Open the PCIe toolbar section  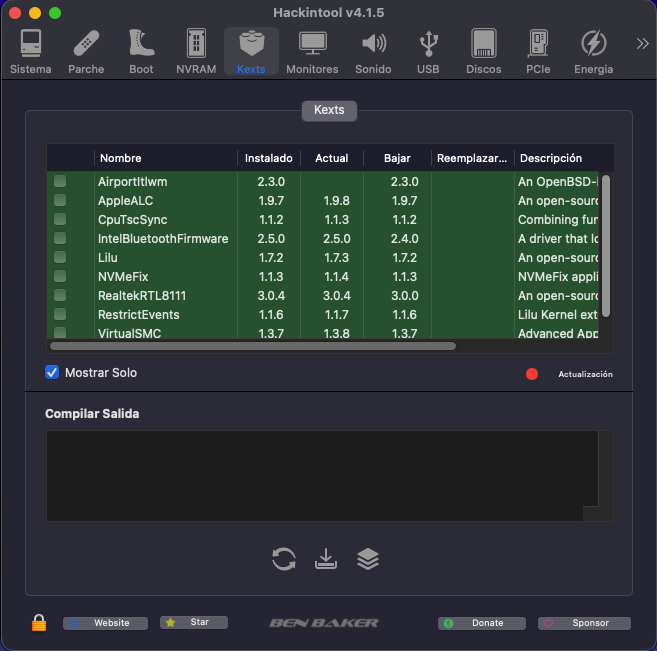coord(538,52)
